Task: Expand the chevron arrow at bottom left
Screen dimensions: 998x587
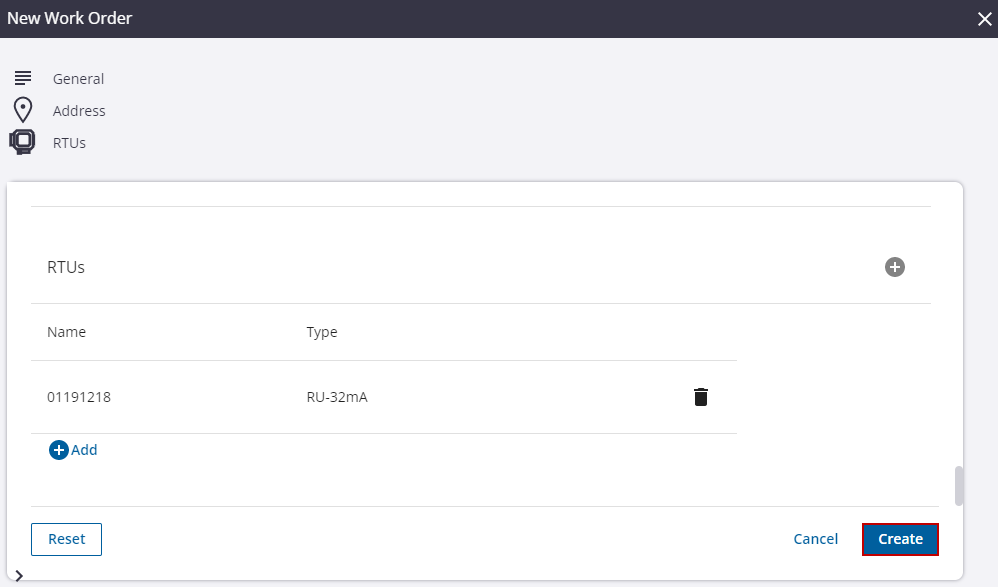Action: coord(19,575)
